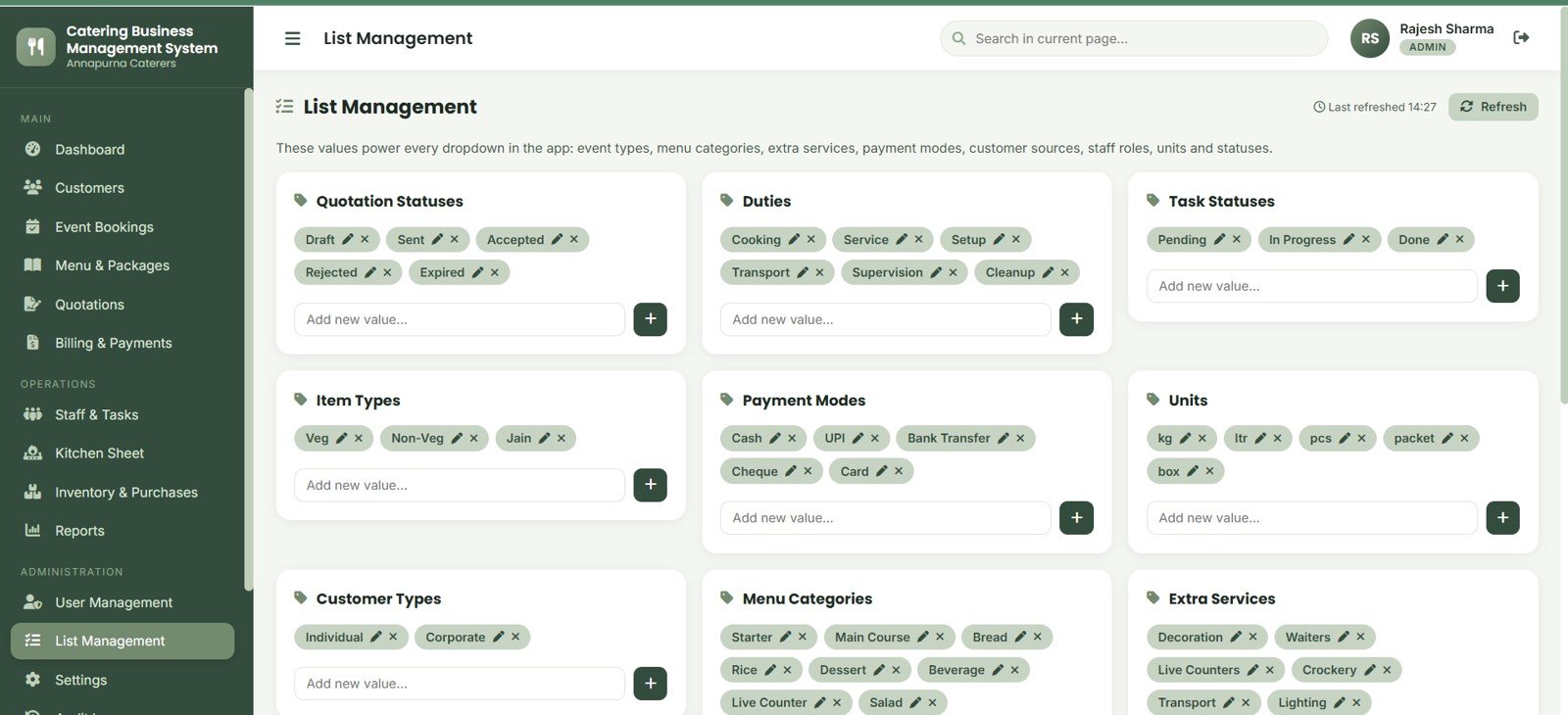Click plus button in Customer Types card
Image resolution: width=1568 pixels, height=715 pixels.
click(x=651, y=684)
